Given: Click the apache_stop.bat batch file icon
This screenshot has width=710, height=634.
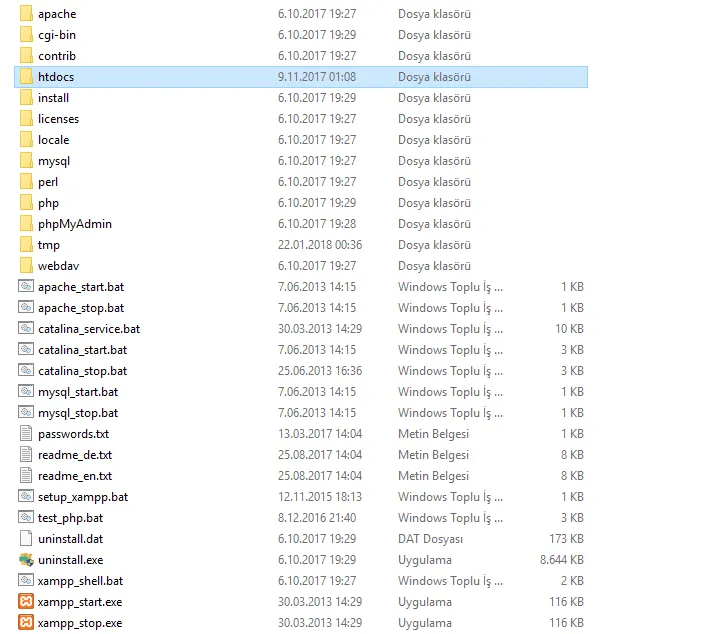Looking at the screenshot, I should [26, 307].
